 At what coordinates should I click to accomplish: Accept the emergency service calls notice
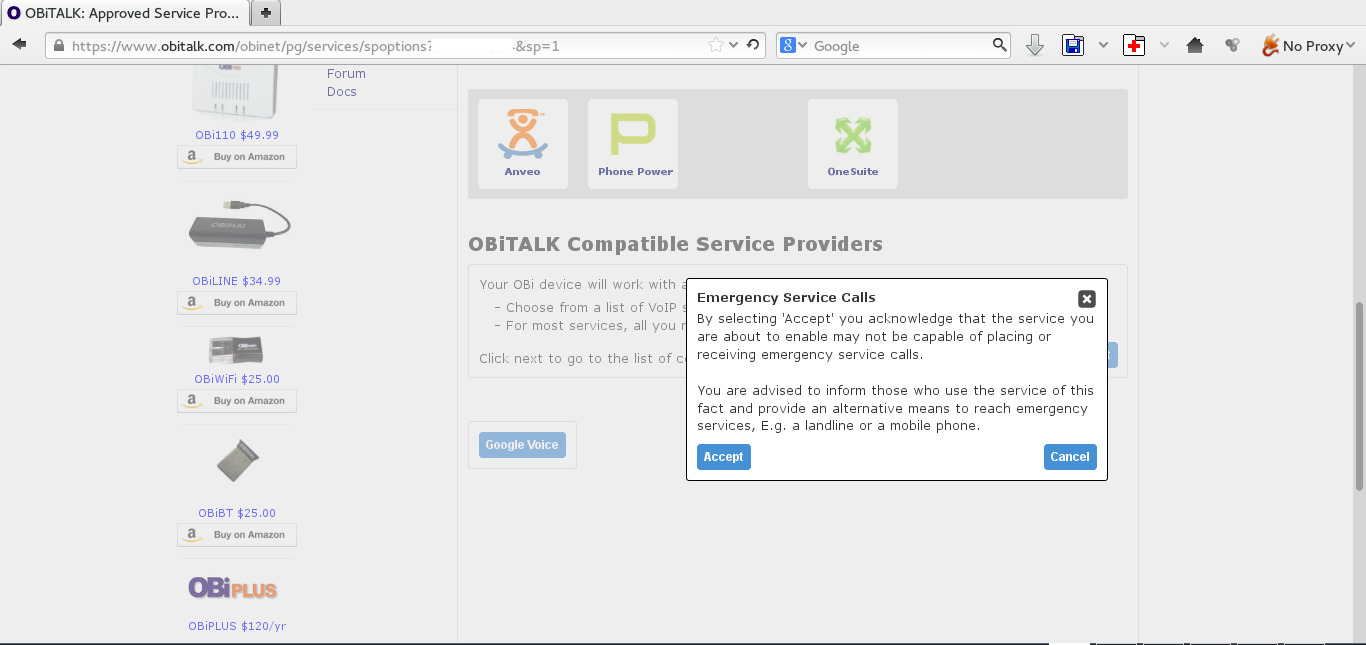pyautogui.click(x=723, y=457)
